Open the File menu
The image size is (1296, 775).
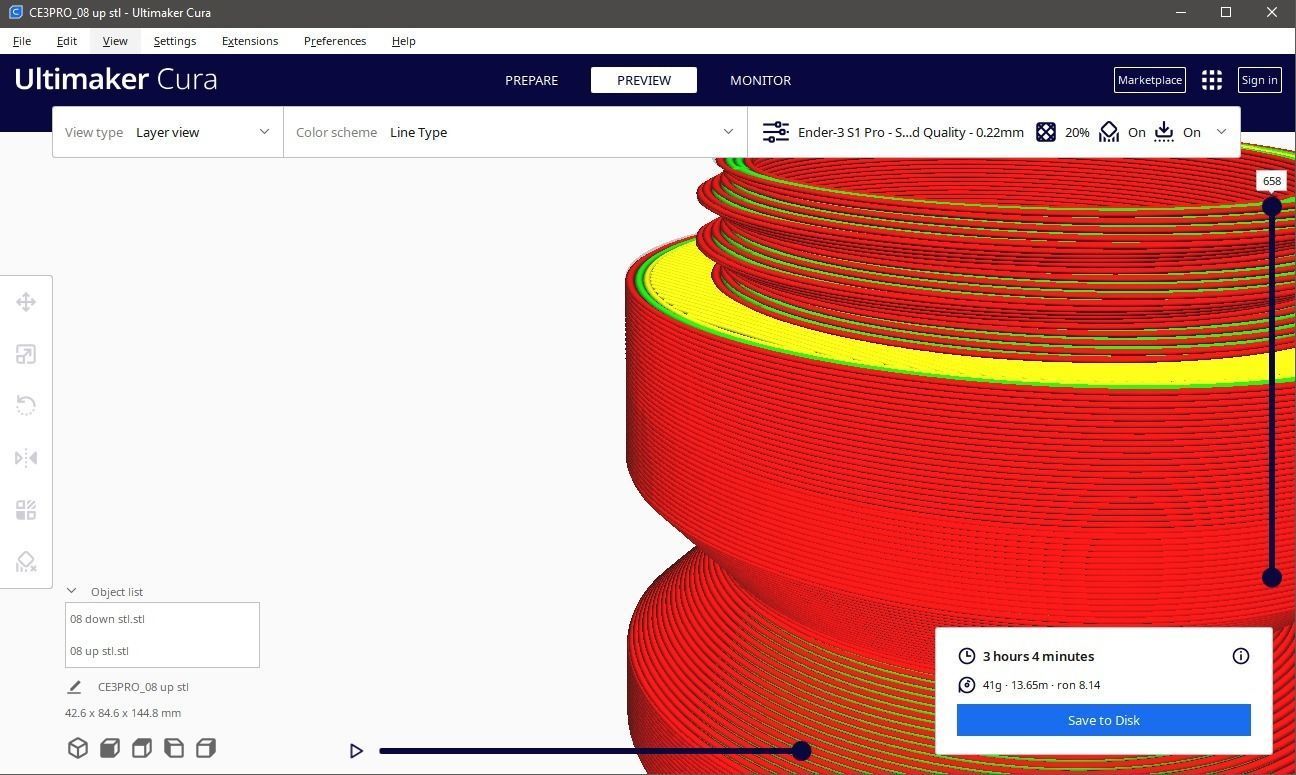pyautogui.click(x=22, y=41)
